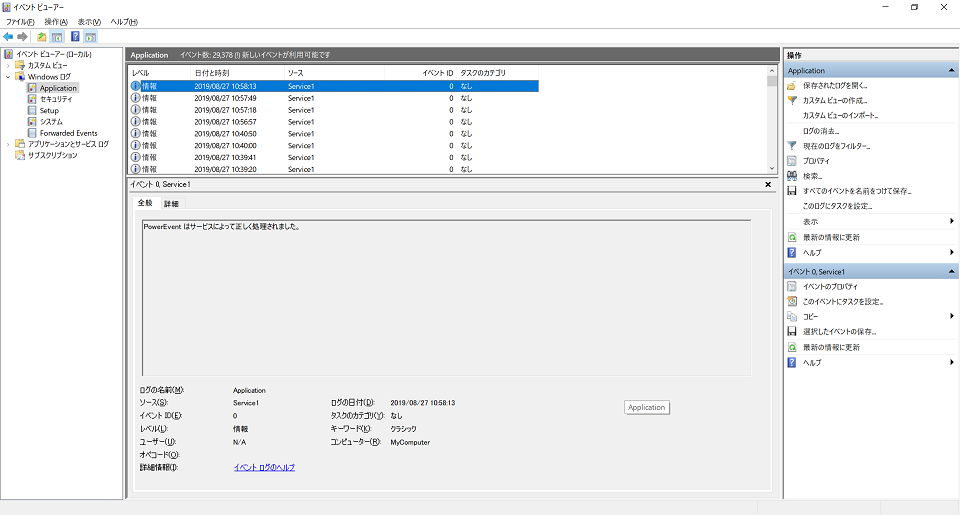Open log プロパティ action icon
Screen dimensions: 960x515
tap(792, 161)
